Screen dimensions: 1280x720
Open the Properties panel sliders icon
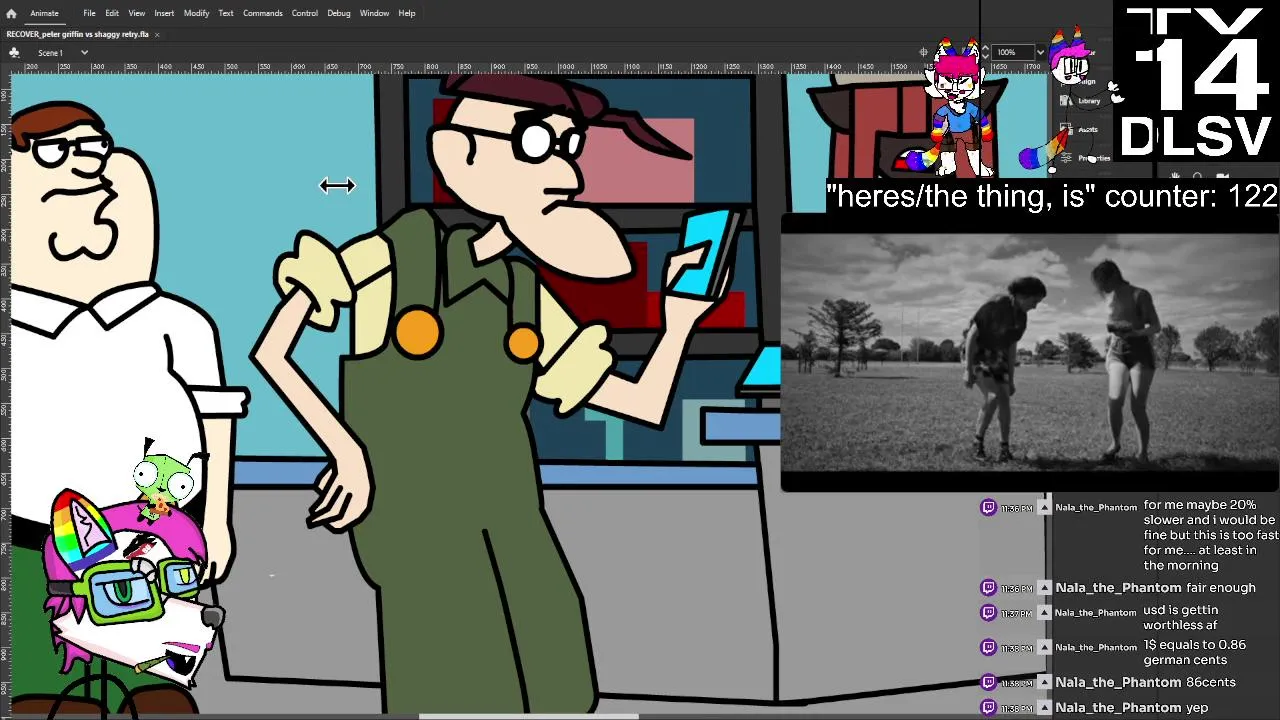coord(1067,157)
